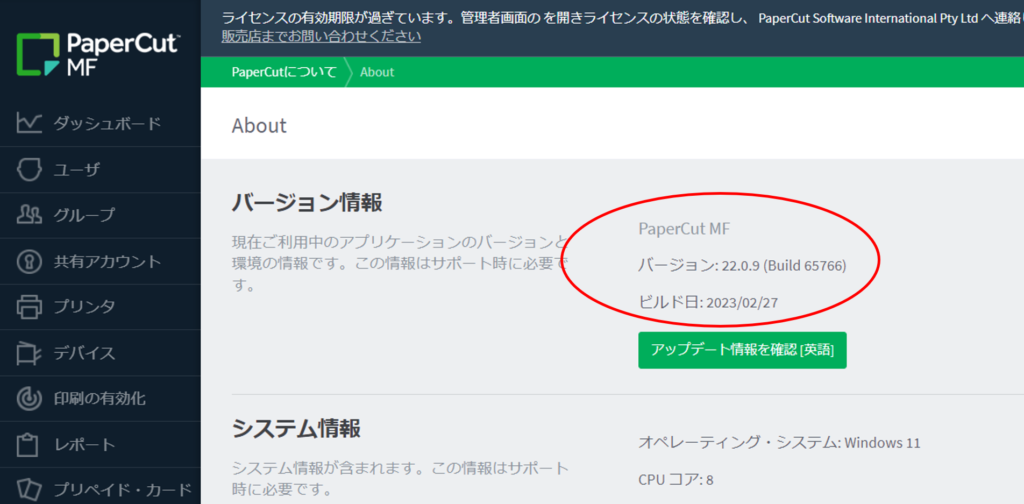Click the PaperCutについて breadcrumb
Screen dimensions: 1024x504
tap(284, 72)
